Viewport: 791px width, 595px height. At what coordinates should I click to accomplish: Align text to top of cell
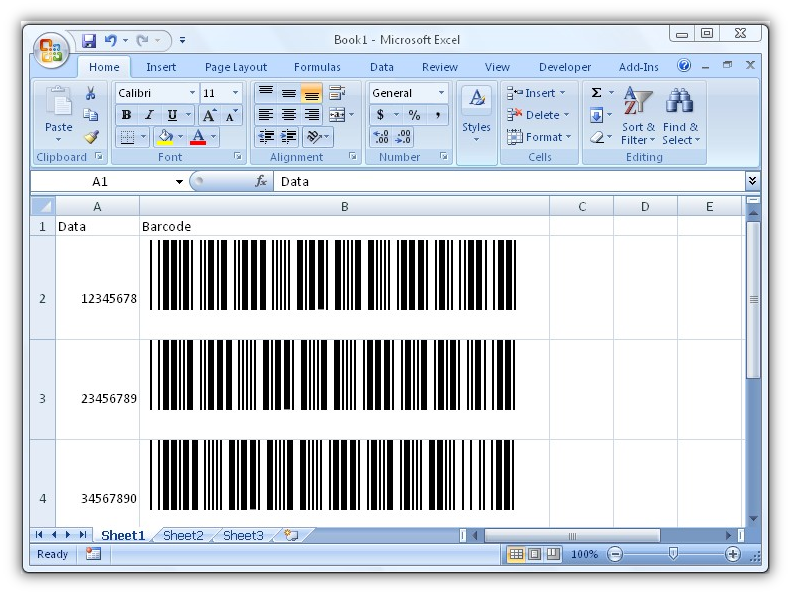point(266,93)
